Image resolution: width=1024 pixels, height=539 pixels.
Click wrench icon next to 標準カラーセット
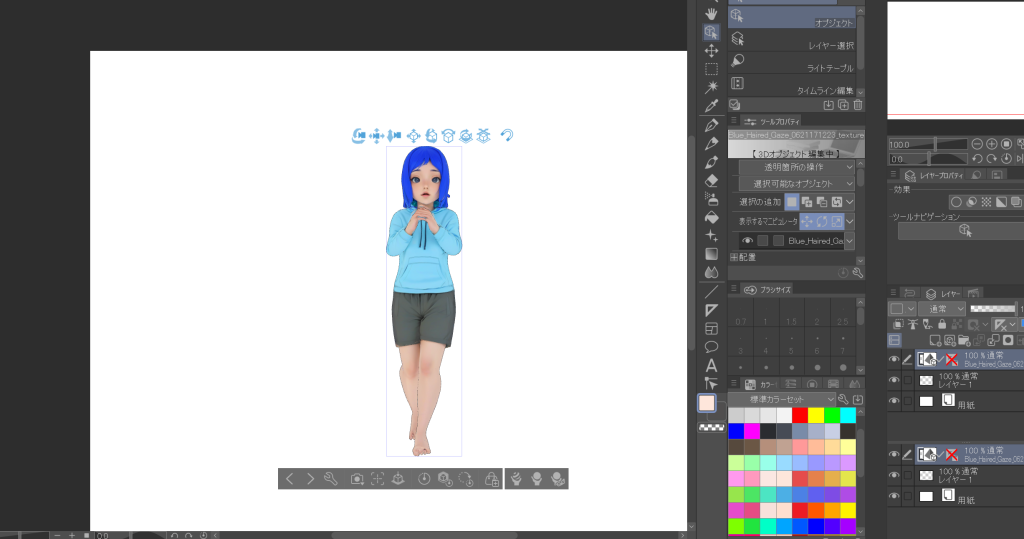tap(843, 399)
